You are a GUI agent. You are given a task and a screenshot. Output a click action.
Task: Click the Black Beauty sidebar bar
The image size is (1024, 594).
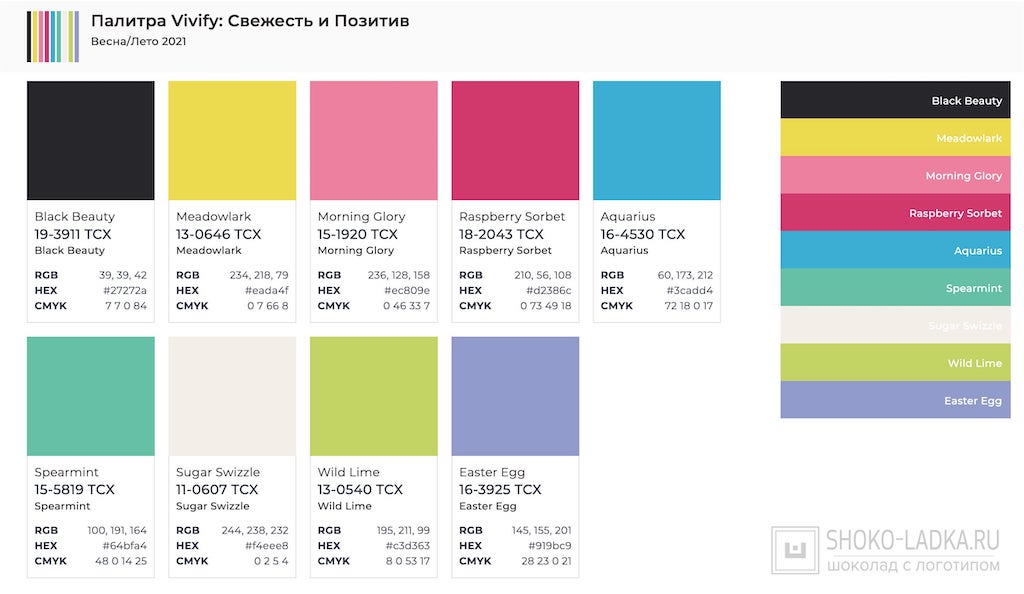tap(895, 100)
